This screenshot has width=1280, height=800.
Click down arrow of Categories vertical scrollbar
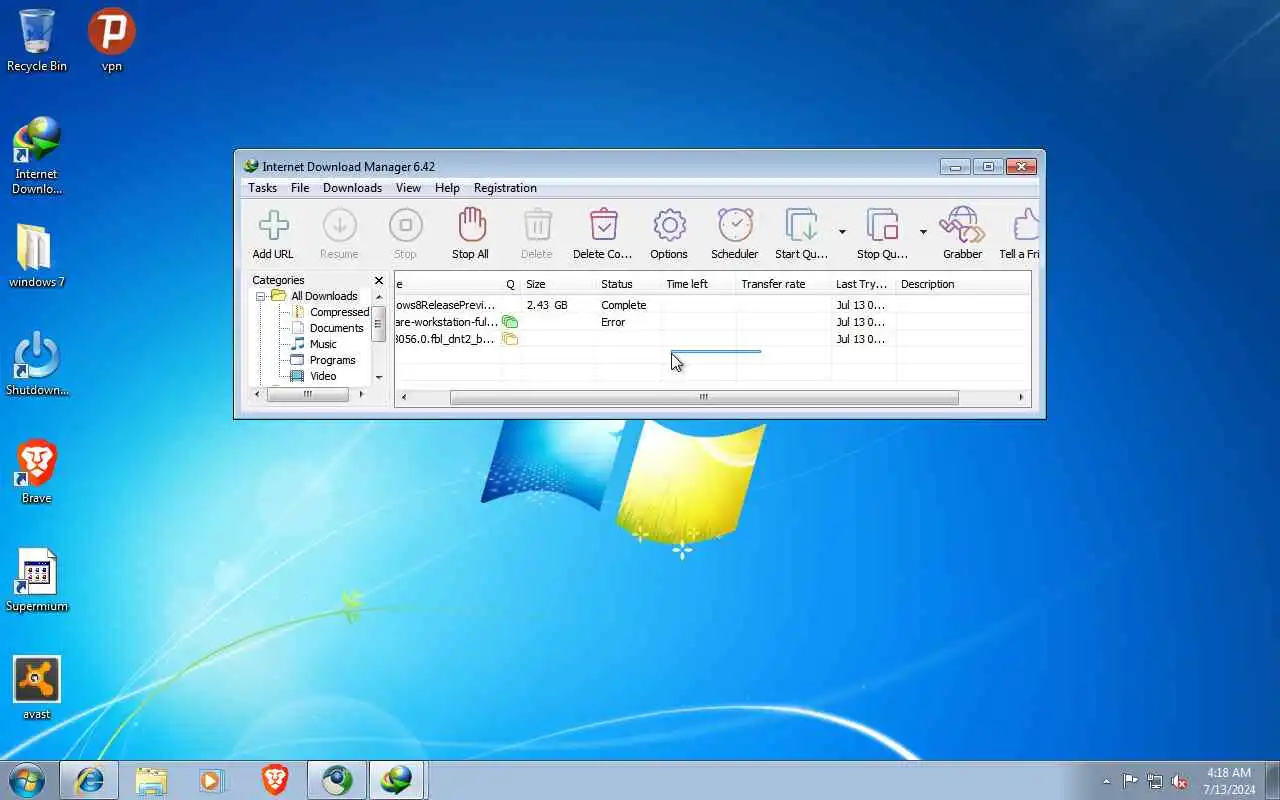click(379, 377)
